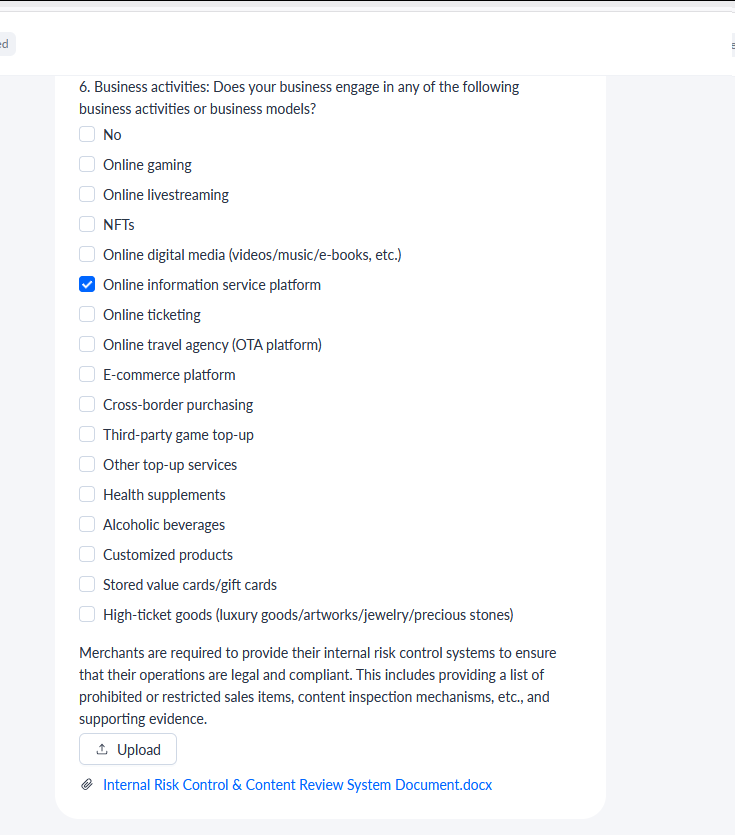Check the "No" checkbox
The height and width of the screenshot is (835, 735).
[87, 134]
